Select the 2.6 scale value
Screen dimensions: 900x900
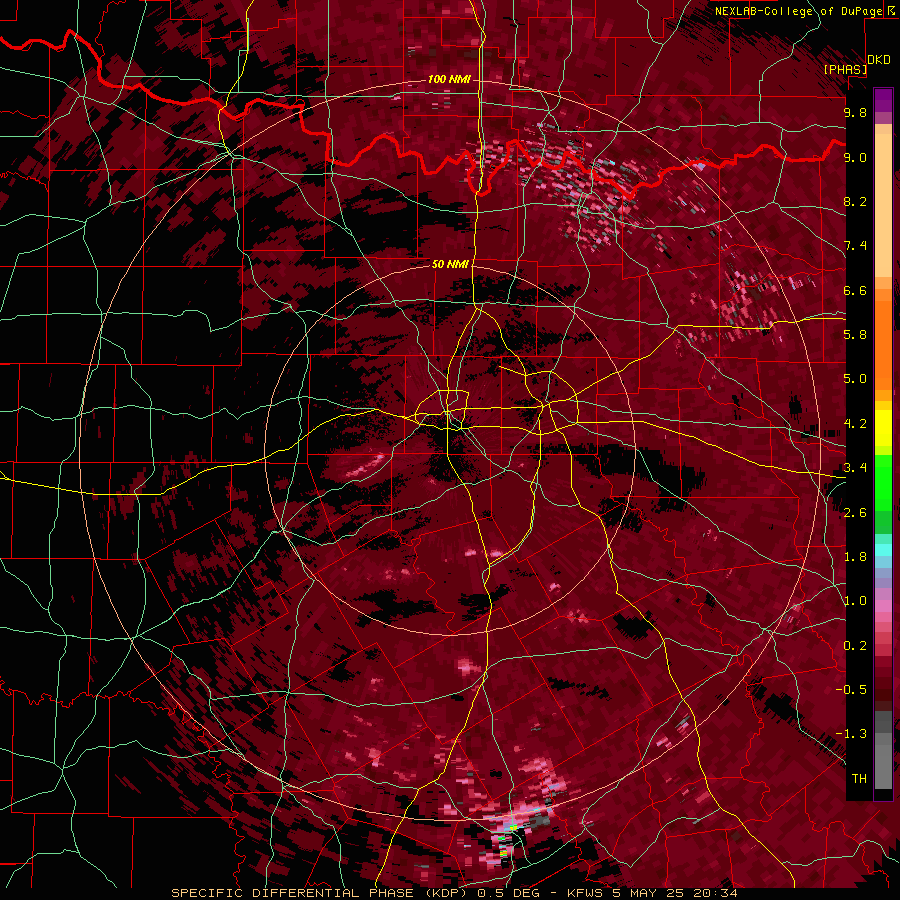855,513
